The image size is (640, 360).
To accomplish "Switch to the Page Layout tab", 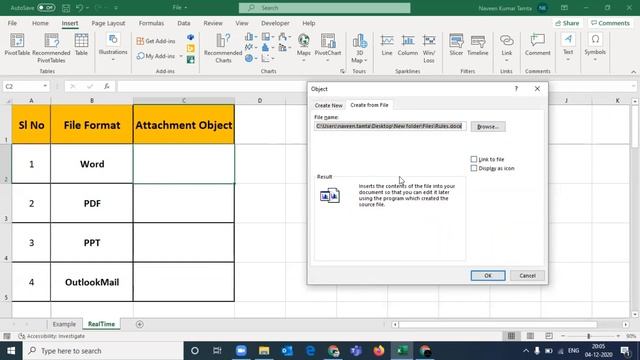I will (108, 23).
